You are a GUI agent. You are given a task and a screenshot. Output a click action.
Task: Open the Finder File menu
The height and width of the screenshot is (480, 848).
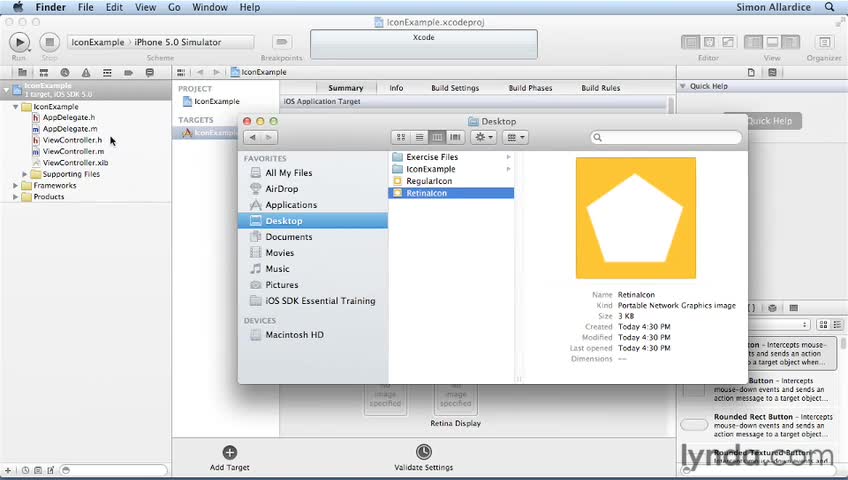85,7
